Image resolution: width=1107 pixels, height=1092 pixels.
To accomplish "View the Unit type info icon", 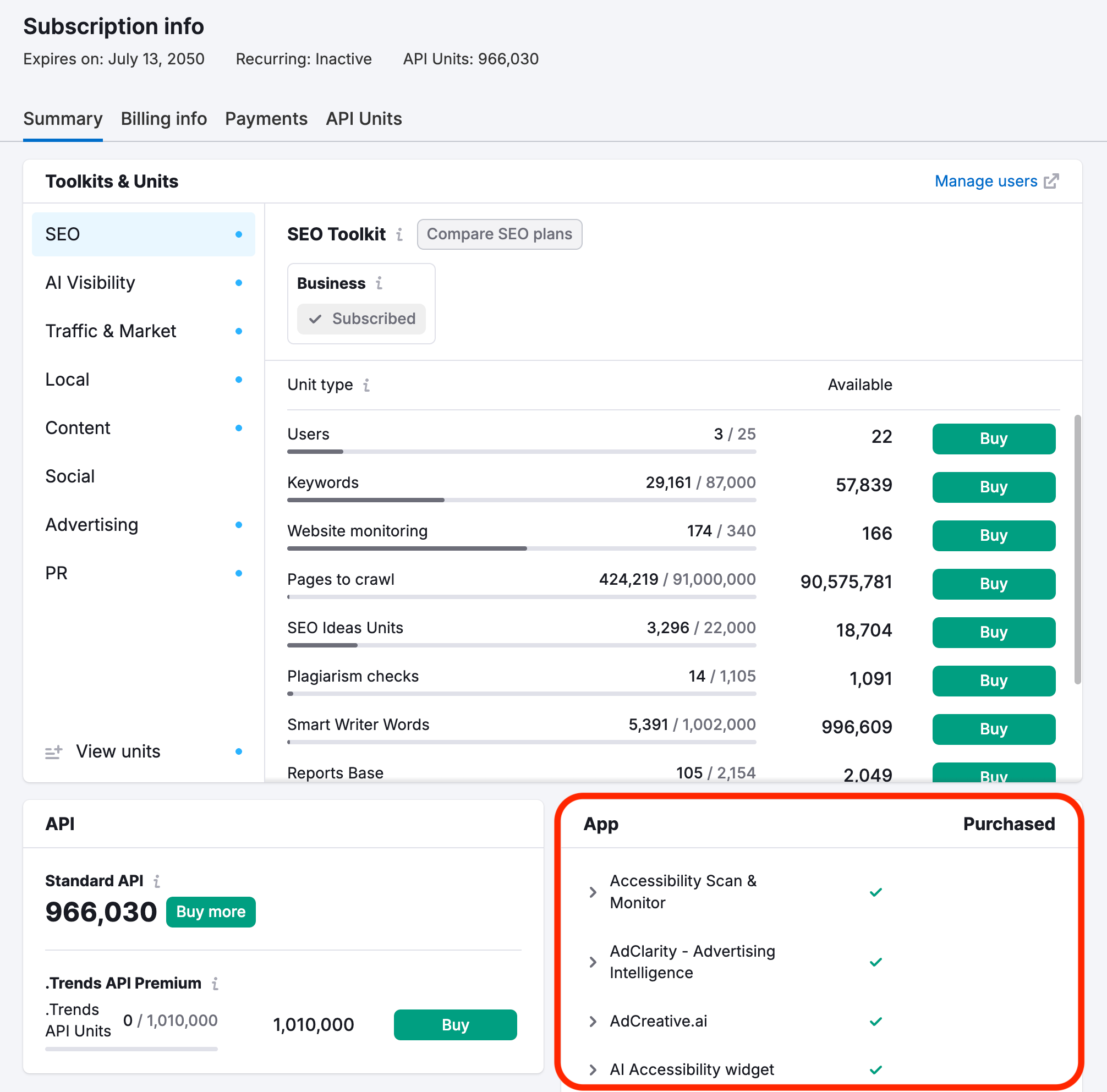I will tap(368, 386).
